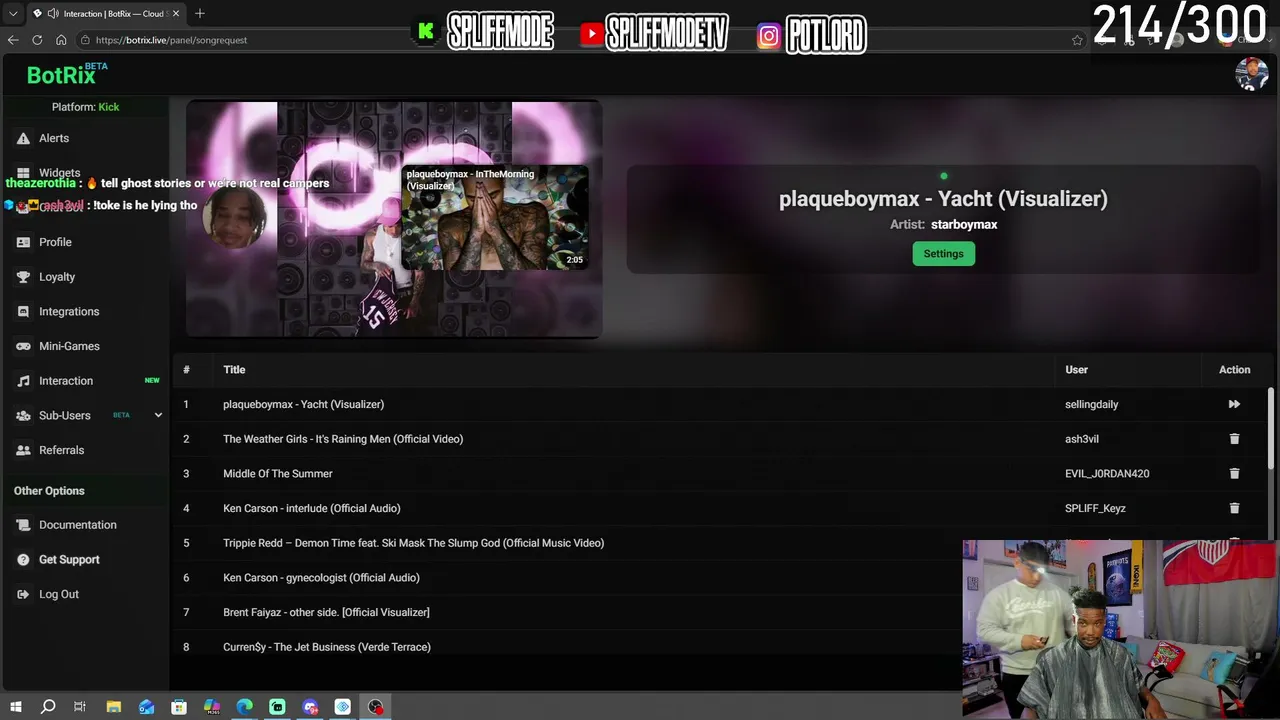1280x720 pixels.
Task: Click the Log Out icon
Action: coord(23,594)
